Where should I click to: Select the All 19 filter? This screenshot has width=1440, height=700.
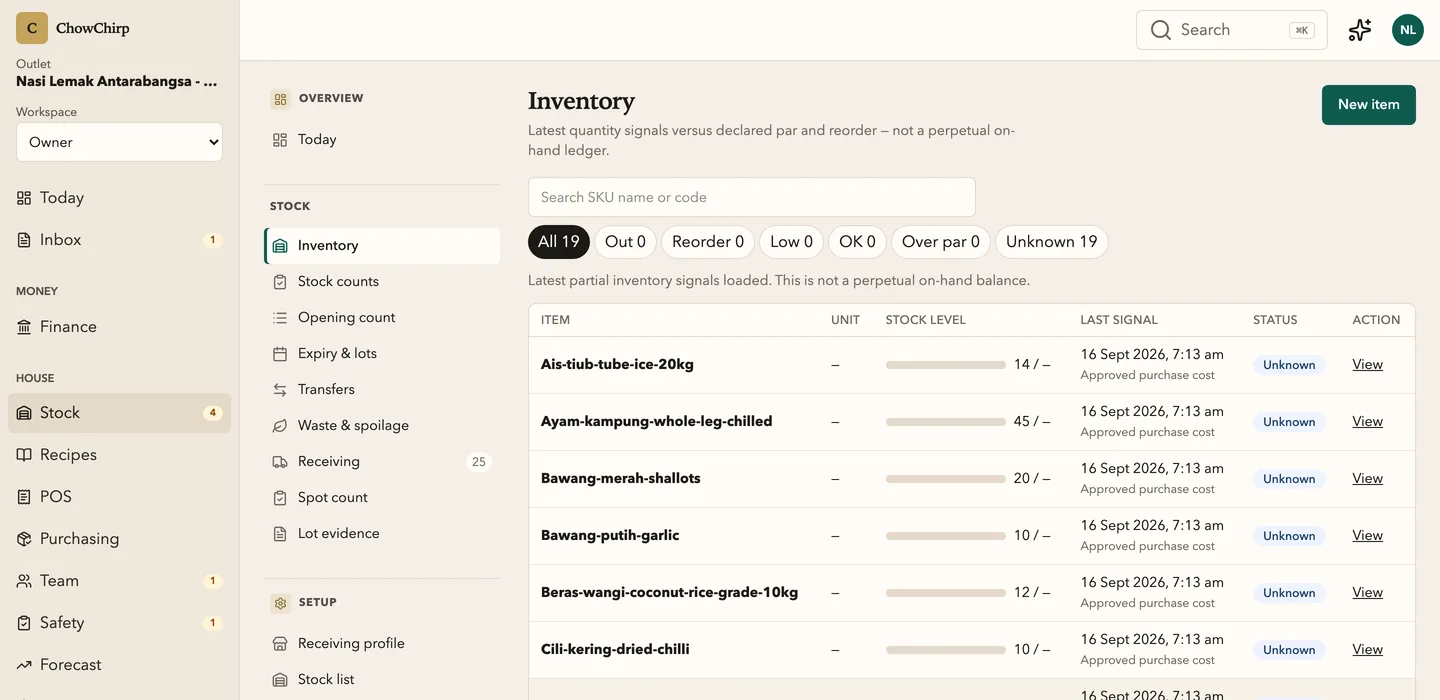click(x=559, y=242)
